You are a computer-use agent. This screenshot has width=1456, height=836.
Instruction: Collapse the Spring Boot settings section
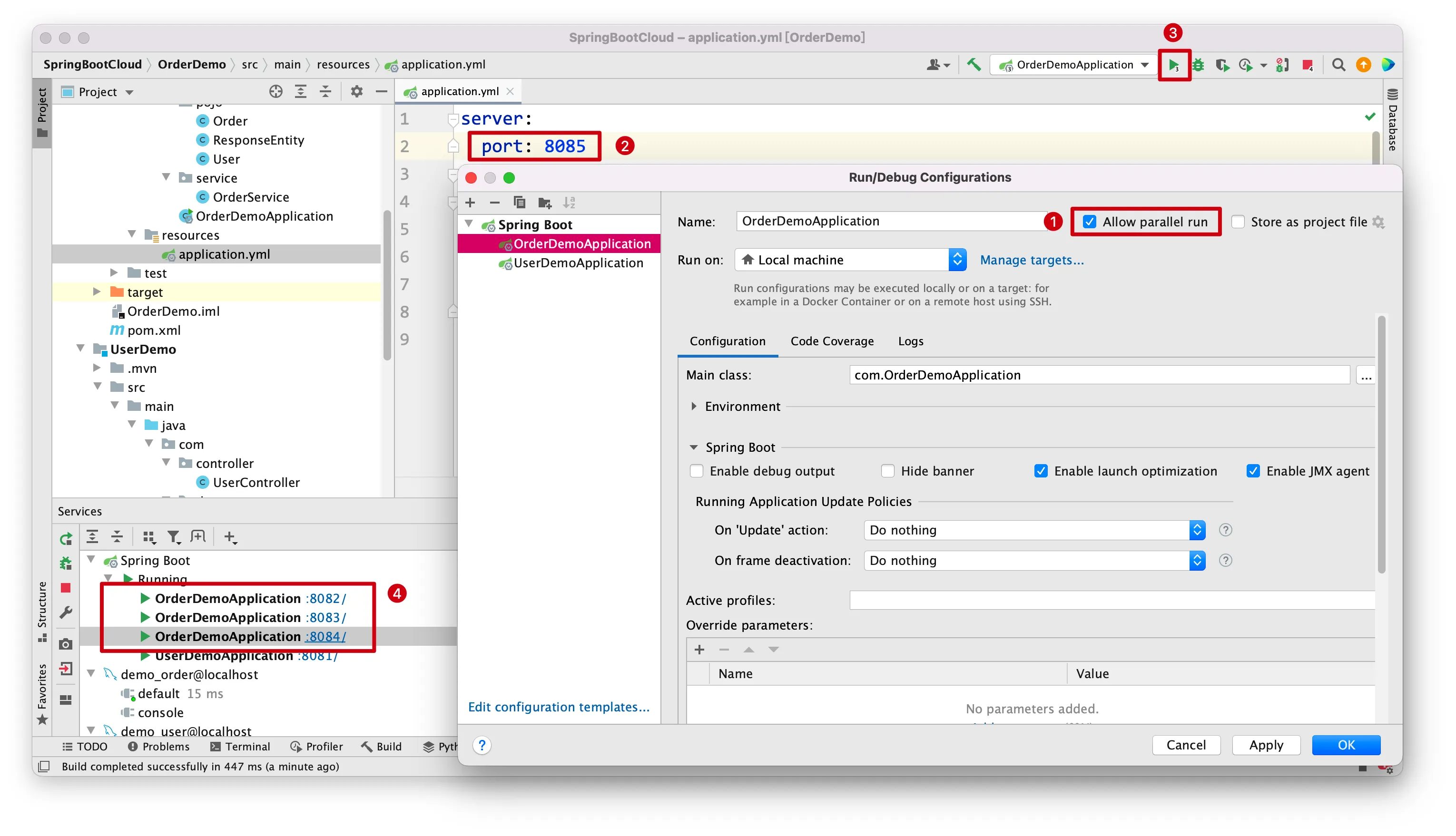coord(694,447)
